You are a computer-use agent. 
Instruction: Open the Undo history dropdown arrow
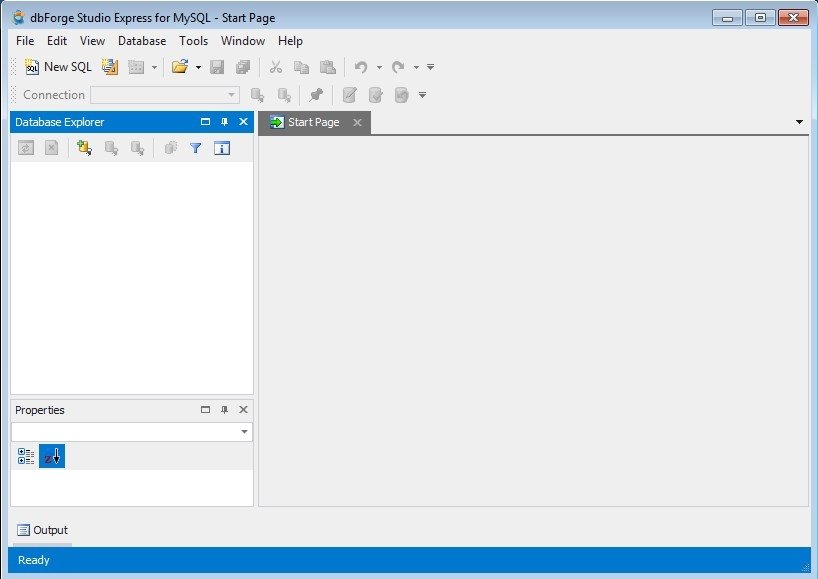(x=379, y=67)
